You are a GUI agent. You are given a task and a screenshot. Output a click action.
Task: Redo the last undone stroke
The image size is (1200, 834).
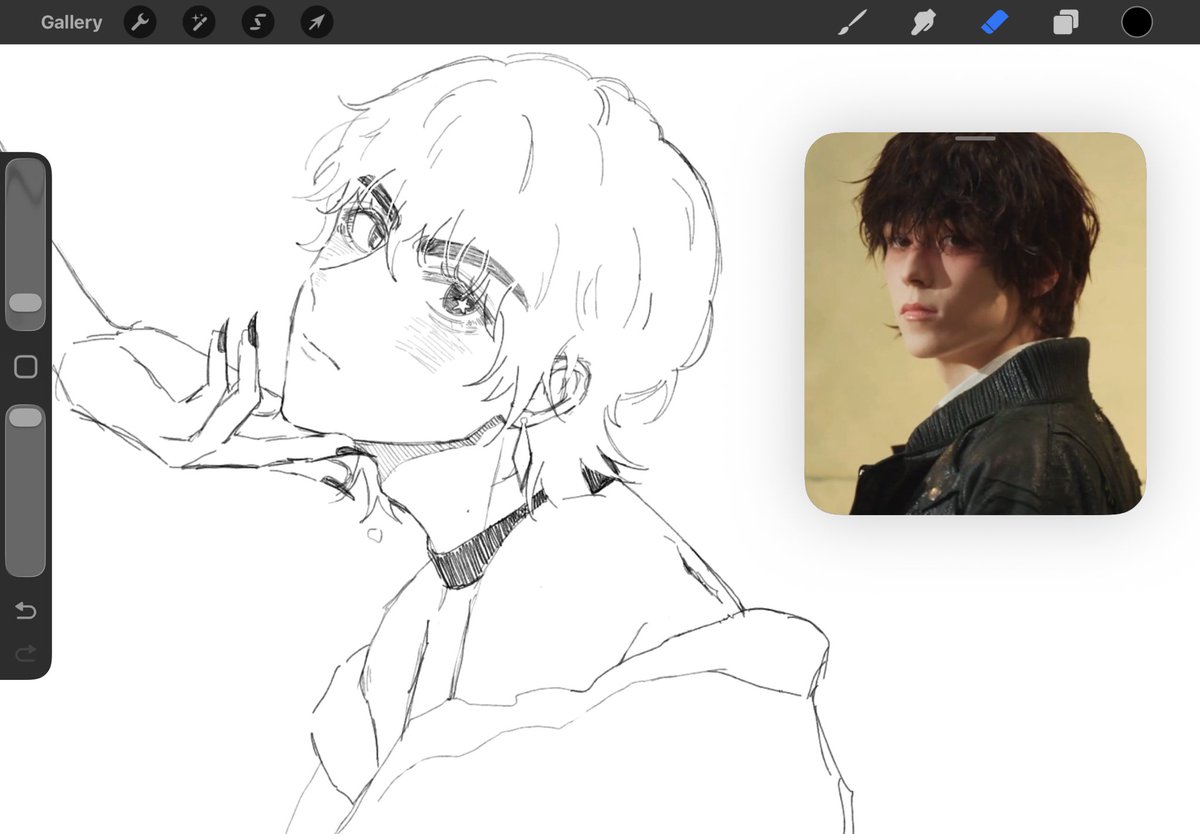coord(26,653)
